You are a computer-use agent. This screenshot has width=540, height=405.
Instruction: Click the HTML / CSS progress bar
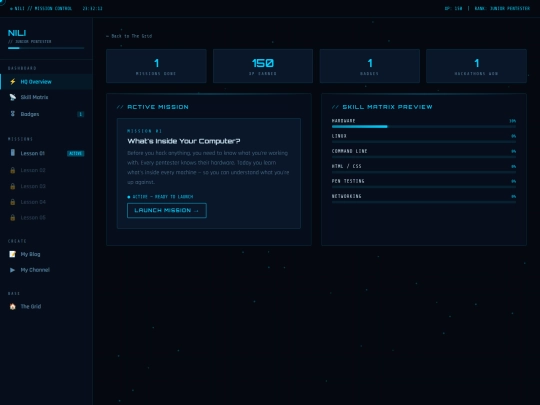click(x=424, y=172)
